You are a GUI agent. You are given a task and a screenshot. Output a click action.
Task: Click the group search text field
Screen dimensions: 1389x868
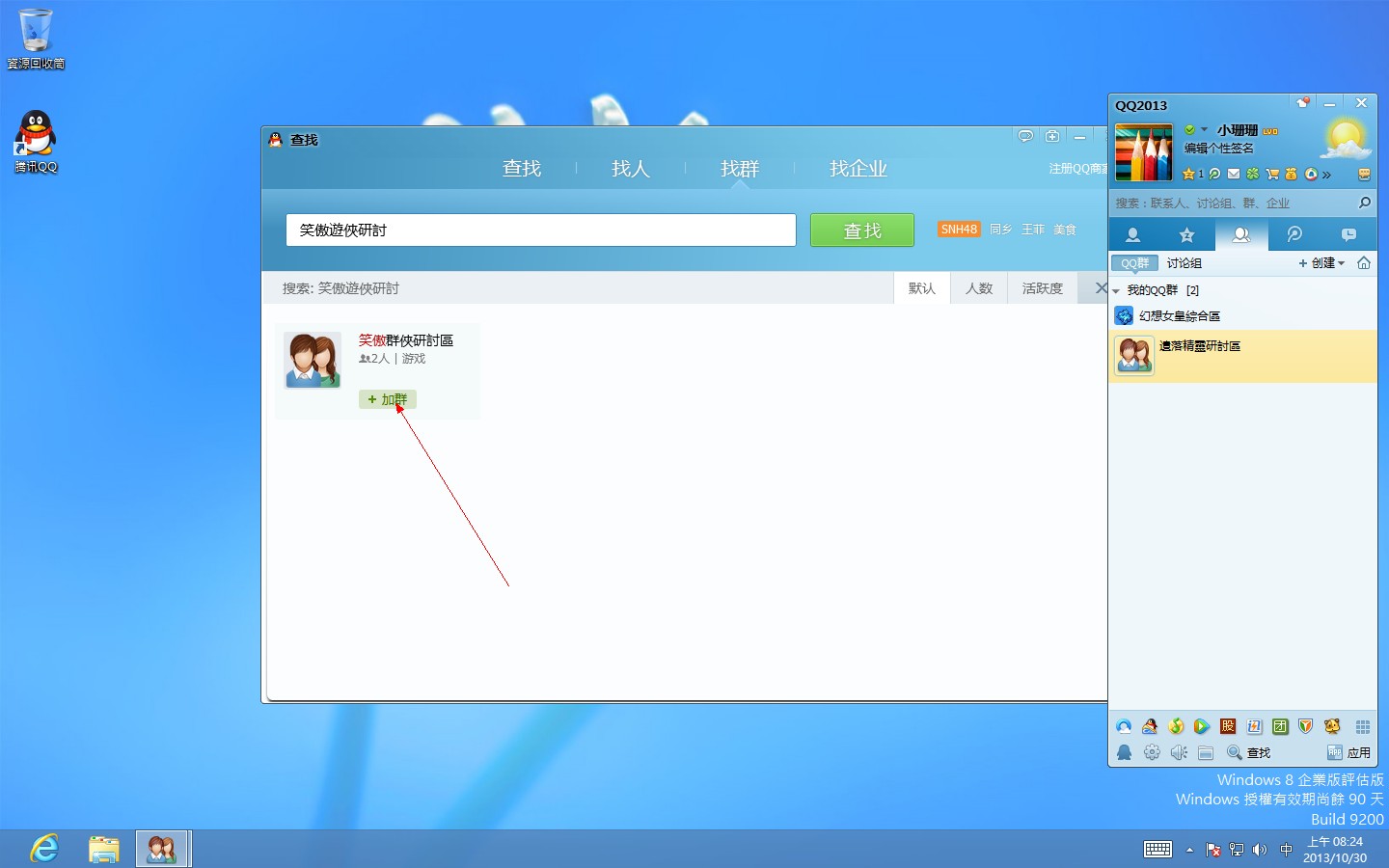click(541, 231)
